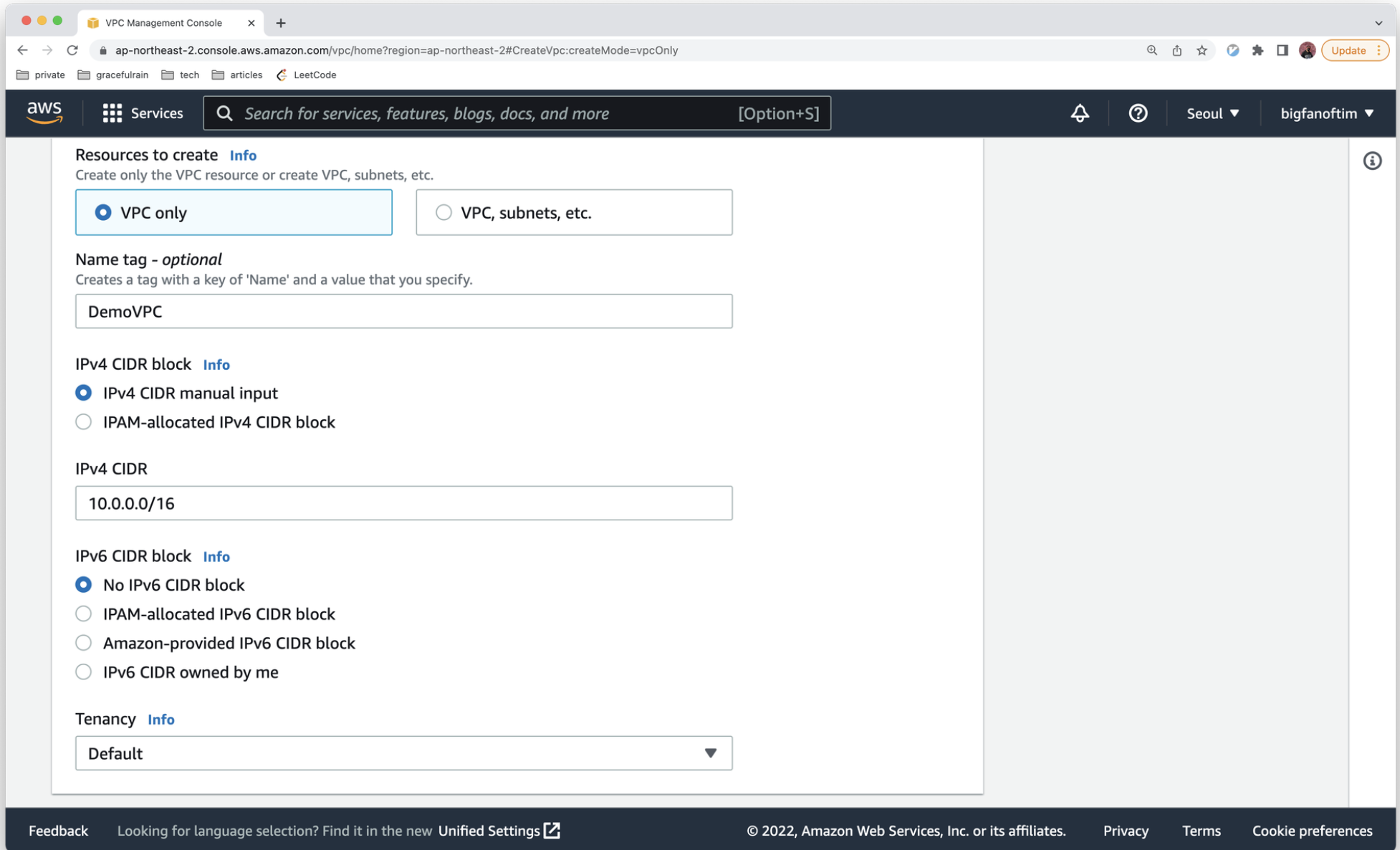Choose Amazon-provided IPv6 CIDR block
This screenshot has width=1400, height=850.
point(84,643)
